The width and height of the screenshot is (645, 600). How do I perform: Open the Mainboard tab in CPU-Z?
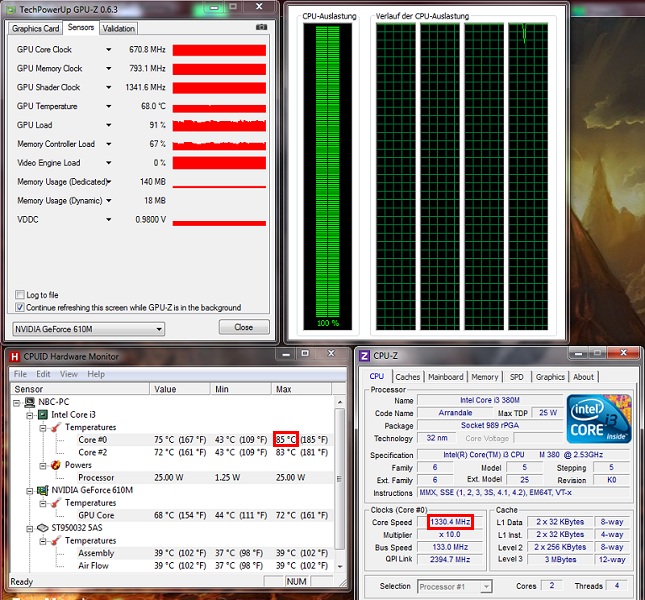[445, 377]
